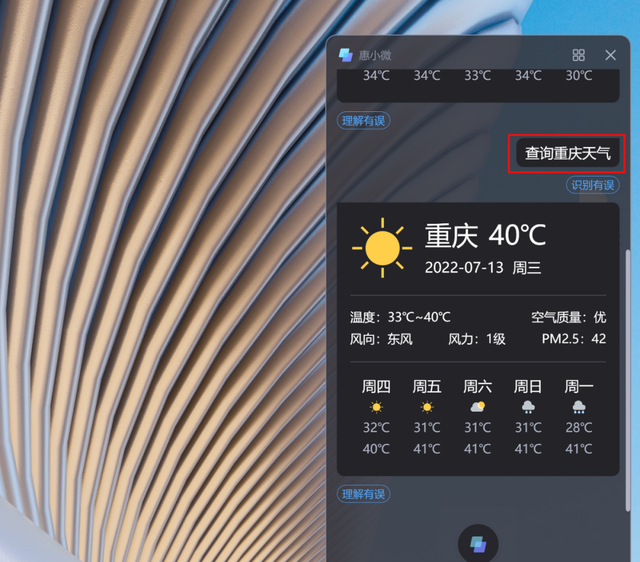Select the 周四 sunny forecast icon
640x562 pixels.
click(376, 407)
